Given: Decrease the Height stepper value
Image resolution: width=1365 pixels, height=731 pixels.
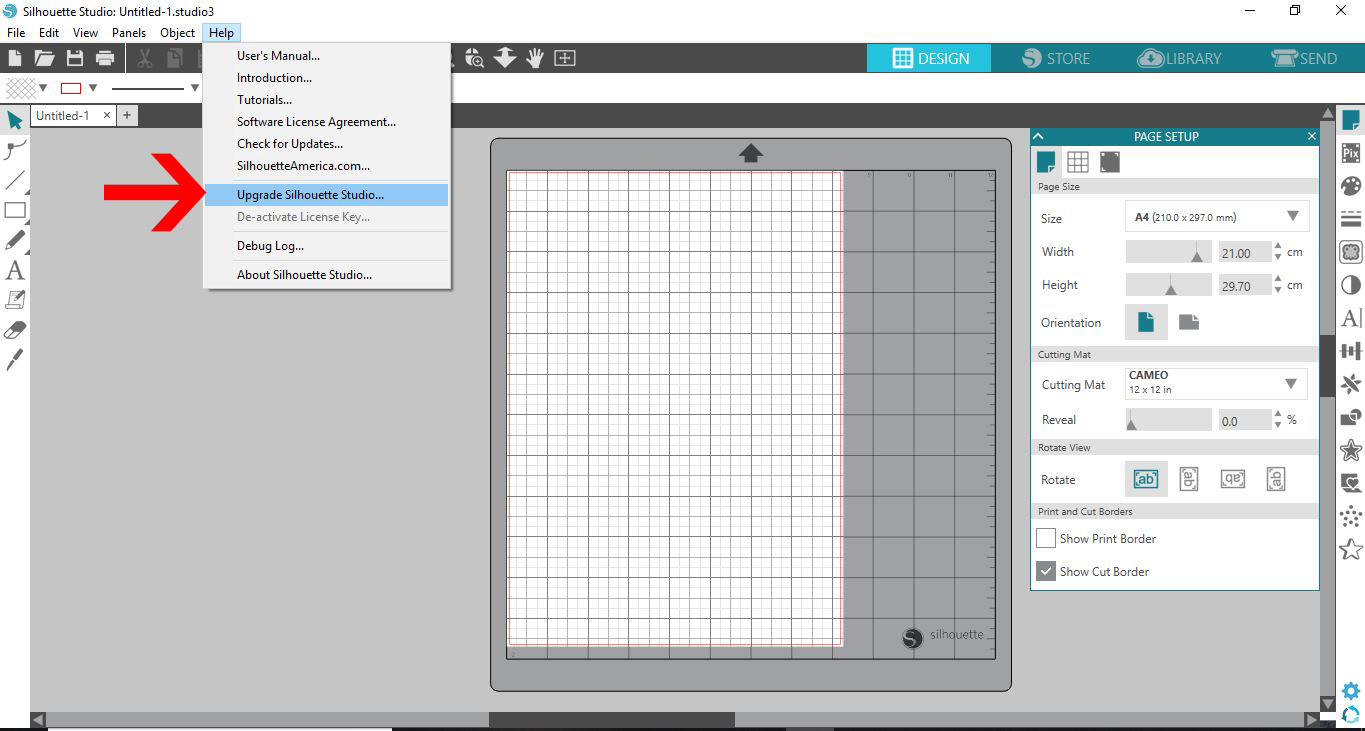Looking at the screenshot, I should click(x=1278, y=291).
